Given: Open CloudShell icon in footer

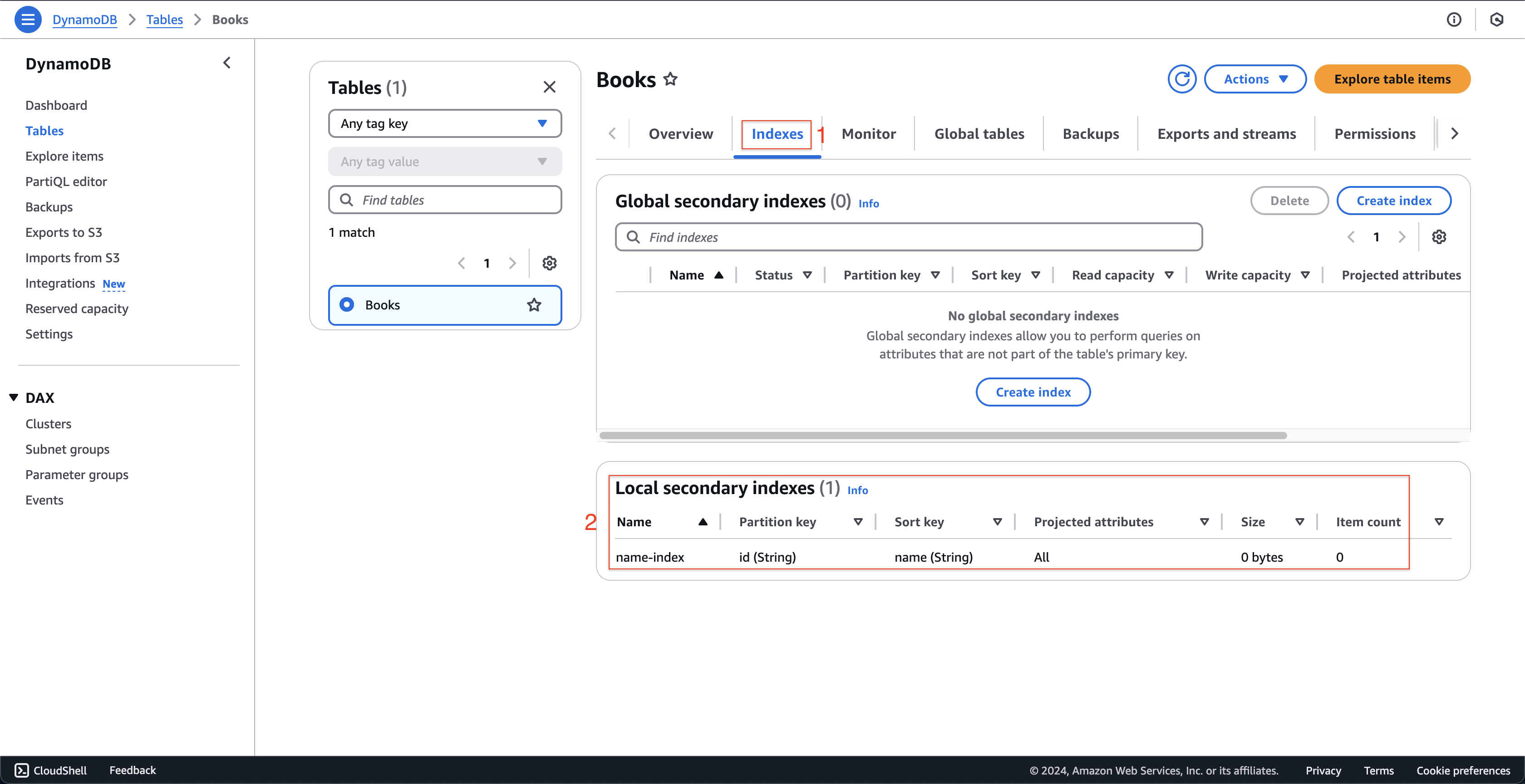Looking at the screenshot, I should (21, 770).
